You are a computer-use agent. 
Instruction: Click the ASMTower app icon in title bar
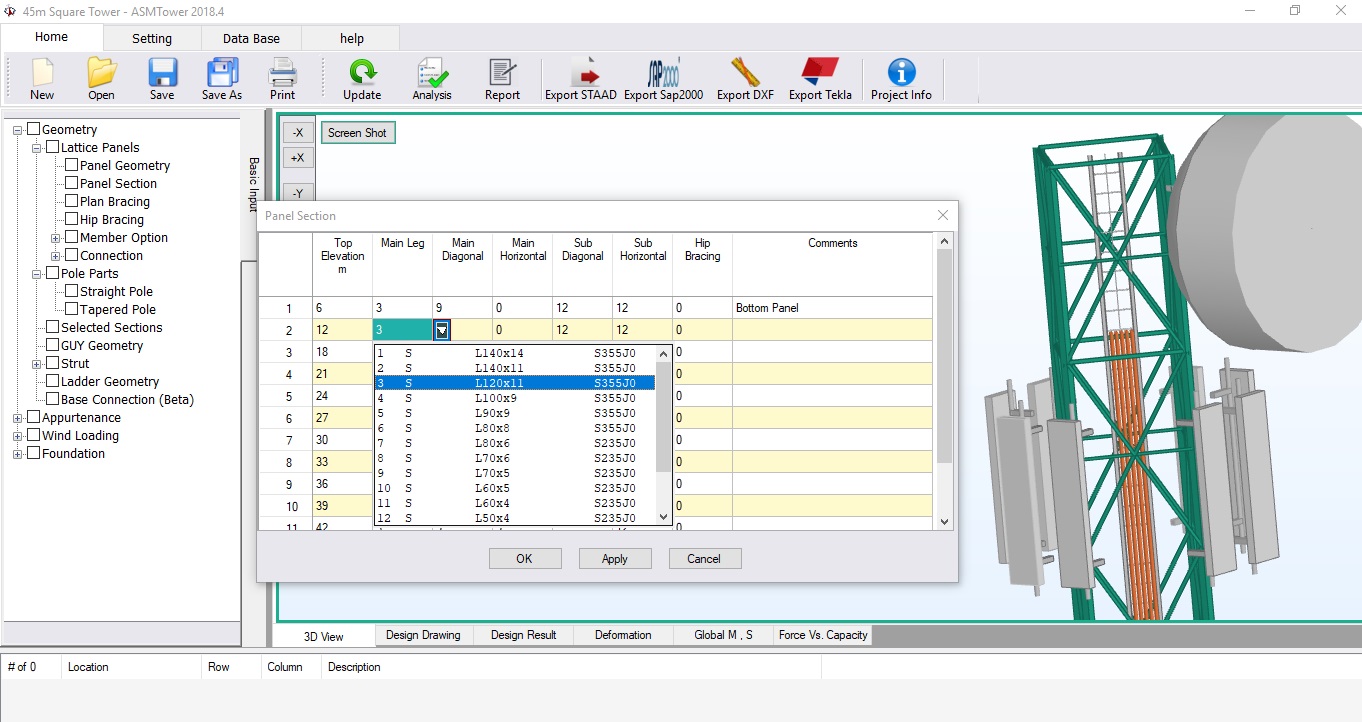click(11, 11)
